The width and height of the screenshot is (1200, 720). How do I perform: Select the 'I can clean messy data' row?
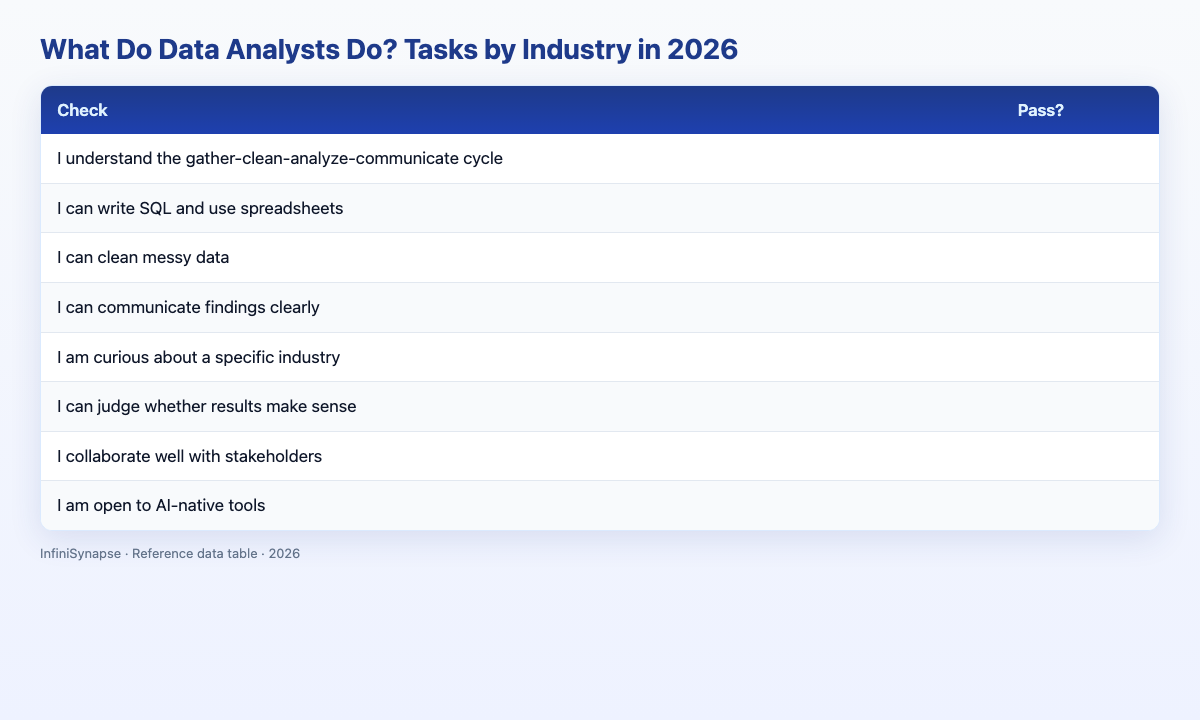click(x=600, y=258)
